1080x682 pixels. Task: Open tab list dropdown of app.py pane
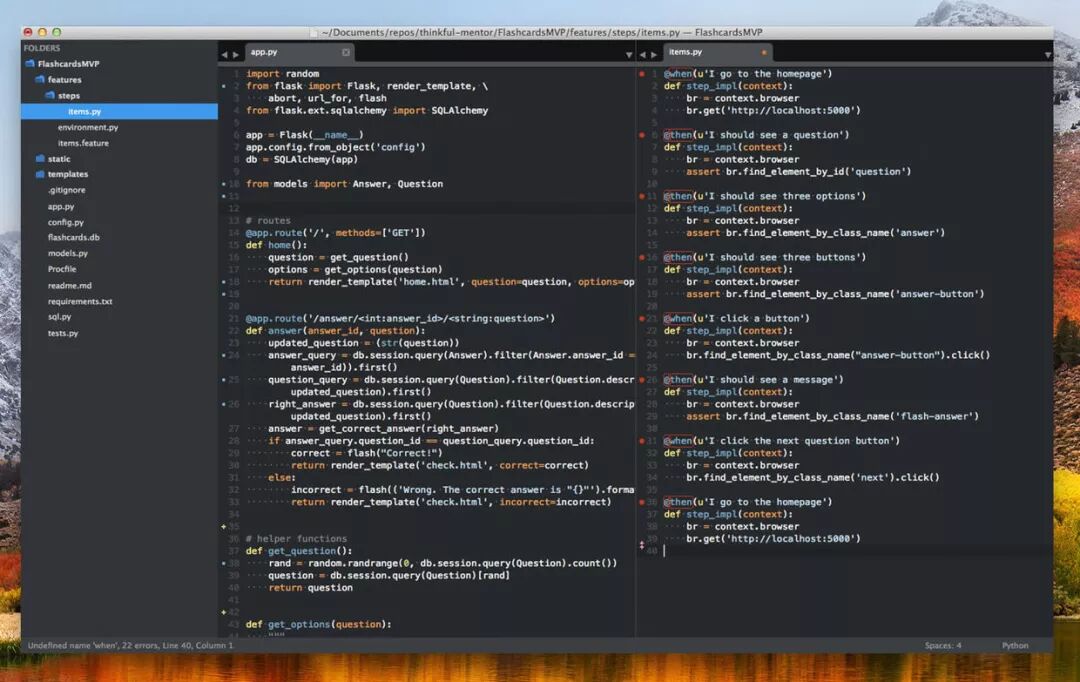[629, 54]
